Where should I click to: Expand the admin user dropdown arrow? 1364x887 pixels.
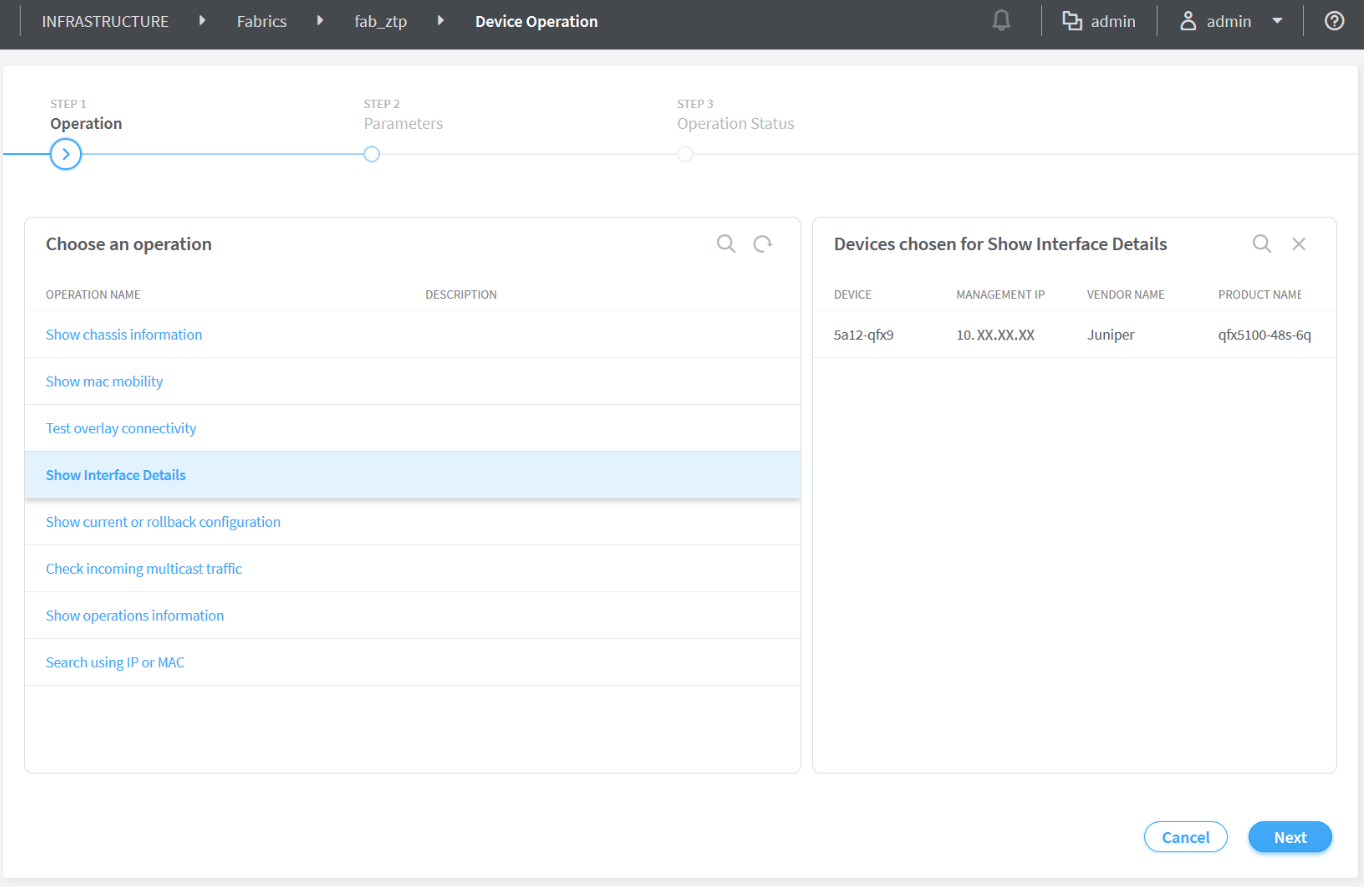[1277, 21]
